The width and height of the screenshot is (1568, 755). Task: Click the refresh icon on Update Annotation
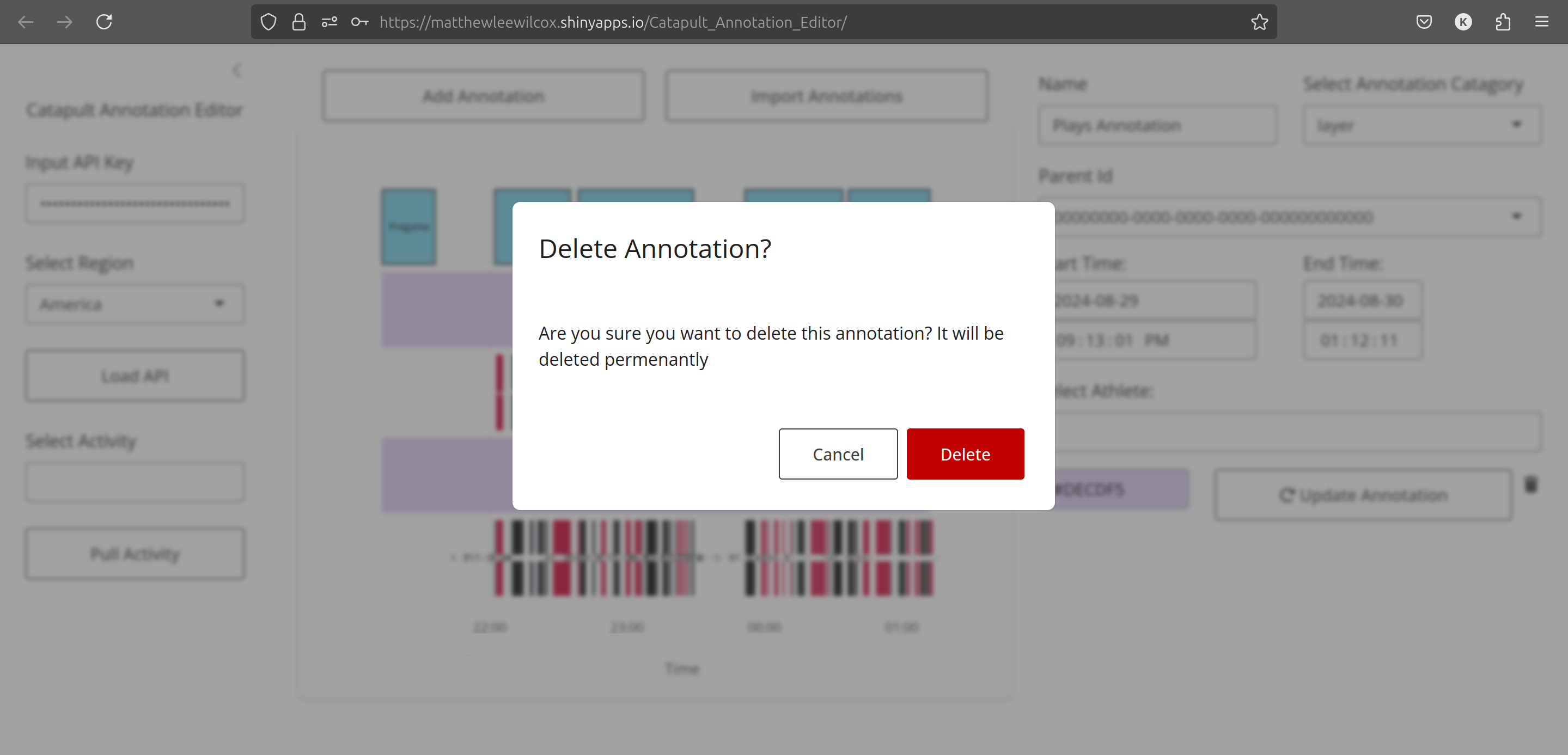pyautogui.click(x=1287, y=495)
